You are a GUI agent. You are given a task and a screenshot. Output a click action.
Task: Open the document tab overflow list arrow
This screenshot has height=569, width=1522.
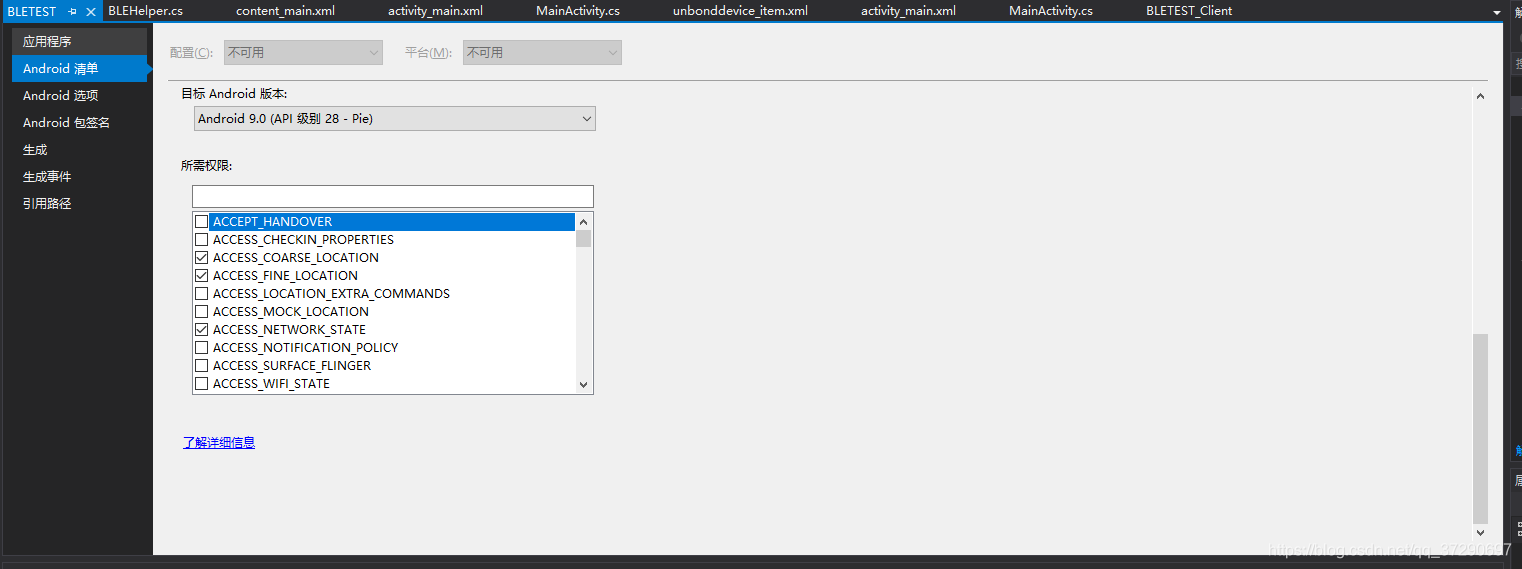tap(1497, 12)
